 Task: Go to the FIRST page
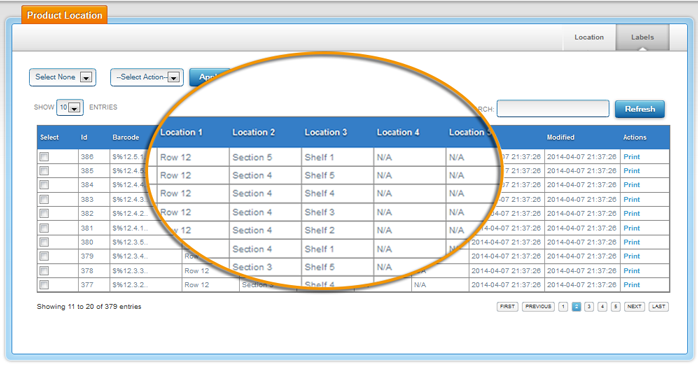pyautogui.click(x=507, y=307)
